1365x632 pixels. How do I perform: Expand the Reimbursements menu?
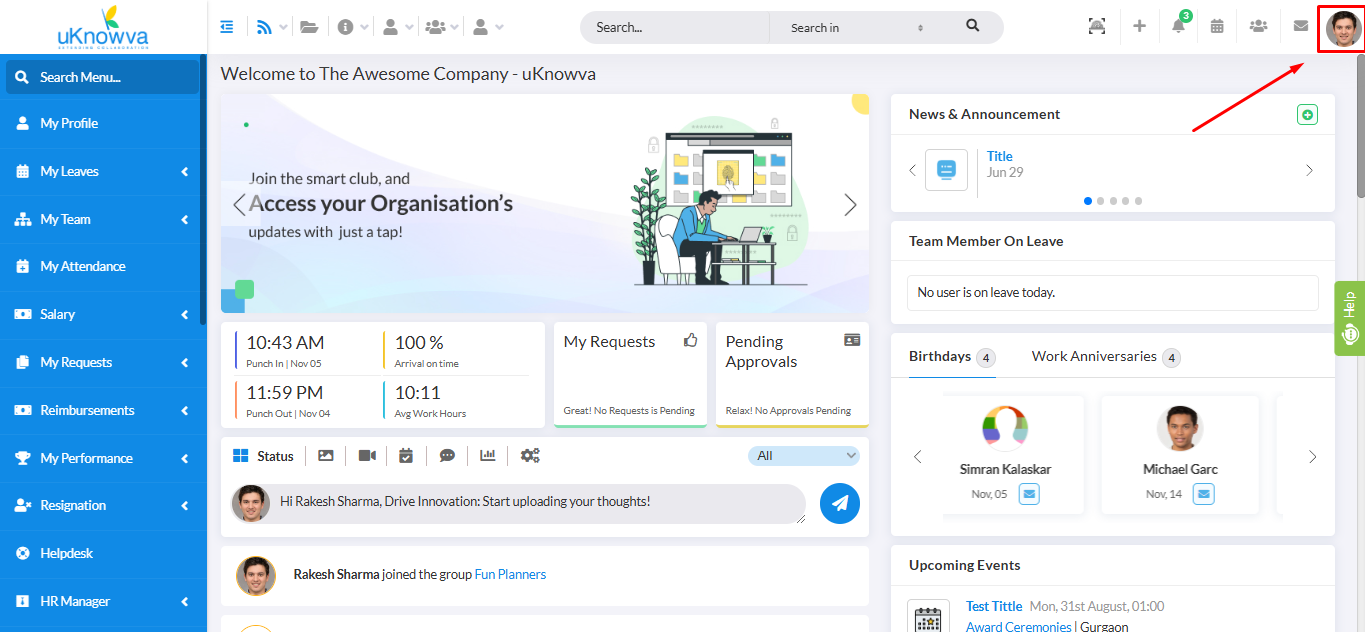103,410
